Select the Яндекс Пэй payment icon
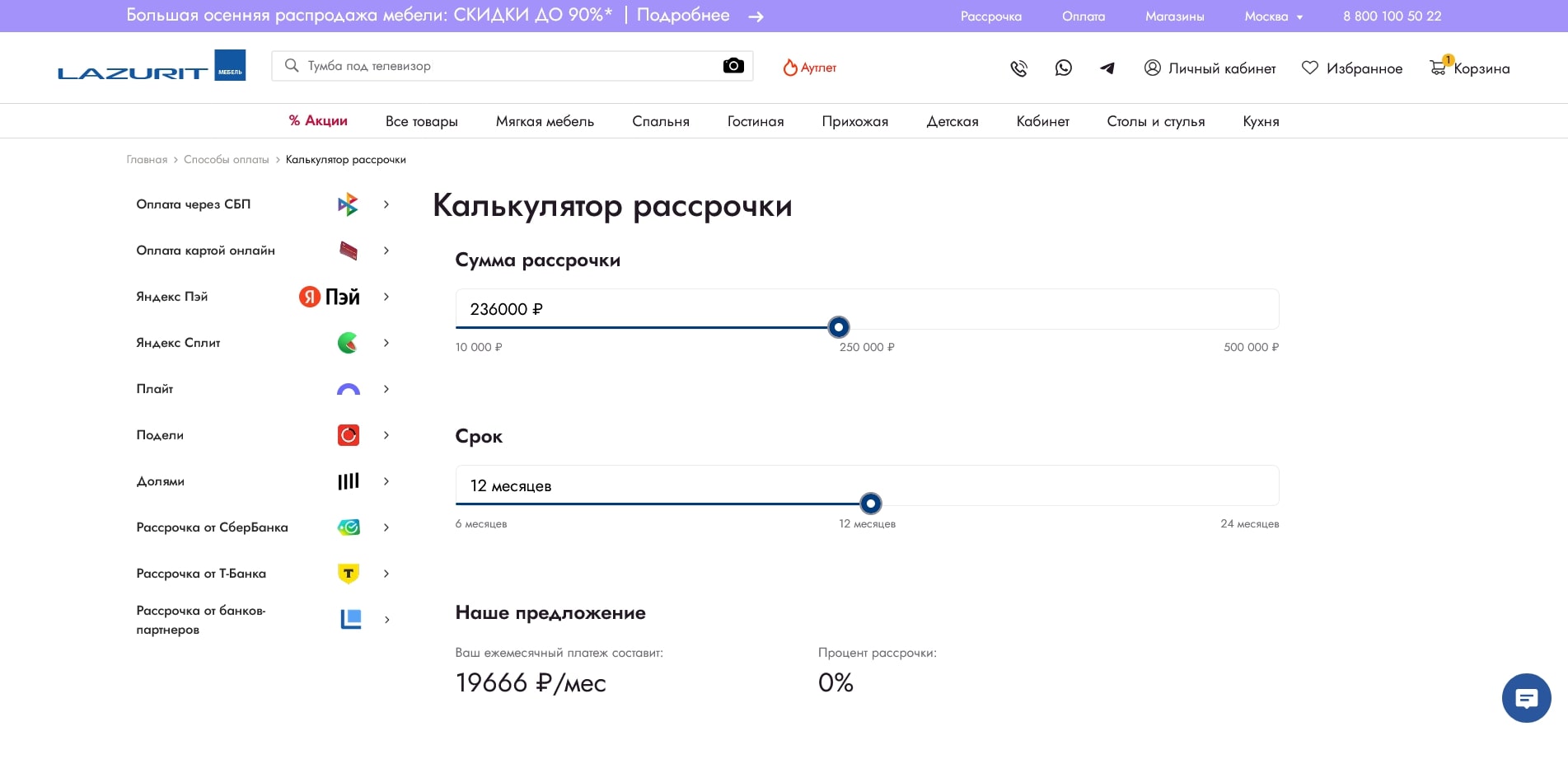Viewport: 1568px width, 764px height. [328, 297]
